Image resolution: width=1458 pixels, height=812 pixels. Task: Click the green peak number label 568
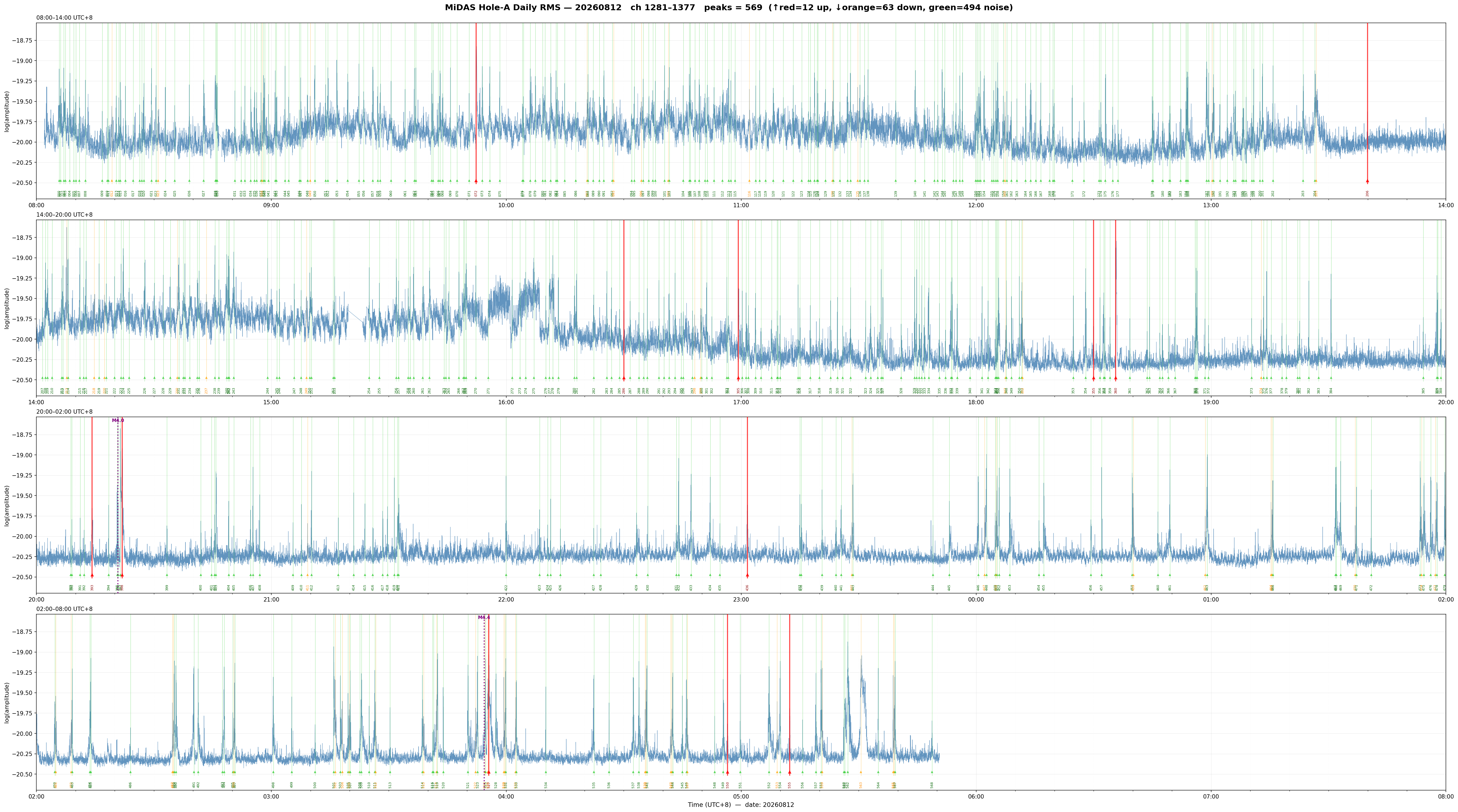tap(932, 785)
